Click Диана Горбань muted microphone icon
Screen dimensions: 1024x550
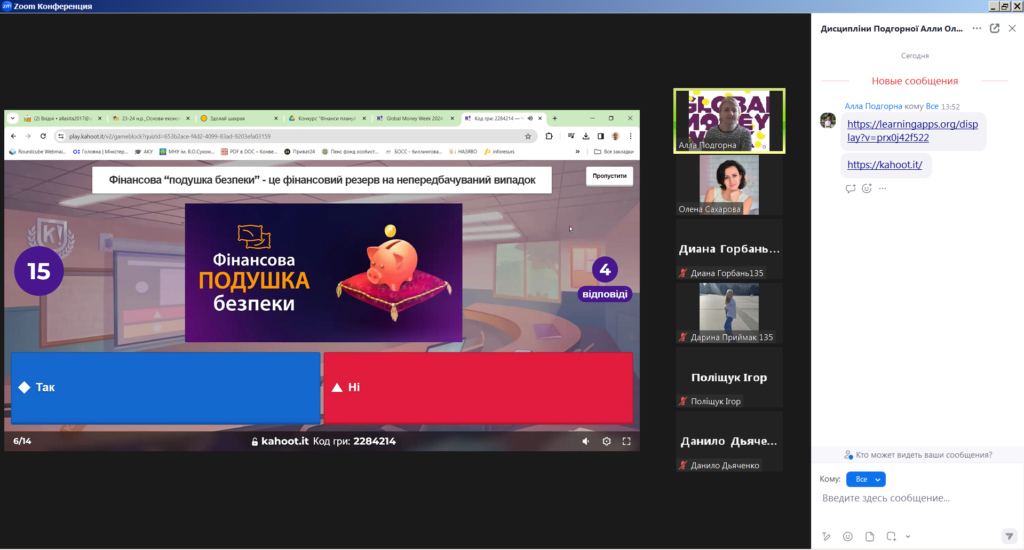683,273
